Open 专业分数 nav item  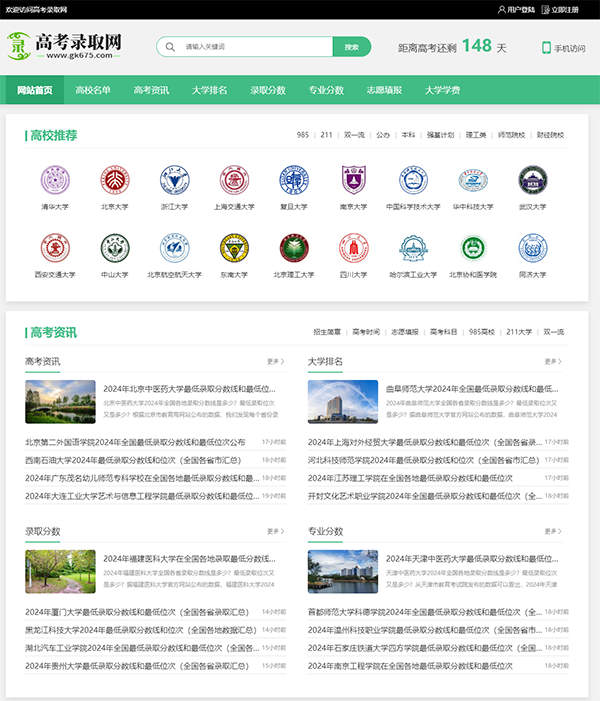(326, 90)
